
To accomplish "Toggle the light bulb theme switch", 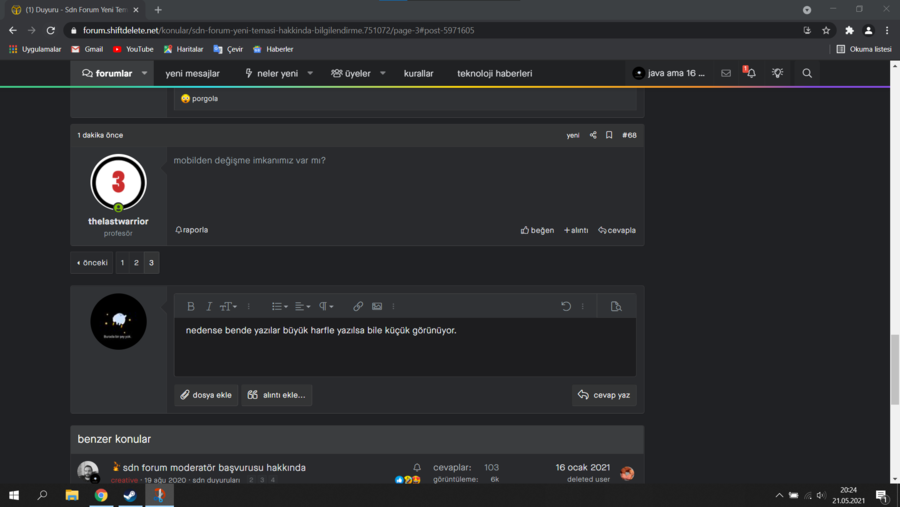I will [x=777, y=73].
